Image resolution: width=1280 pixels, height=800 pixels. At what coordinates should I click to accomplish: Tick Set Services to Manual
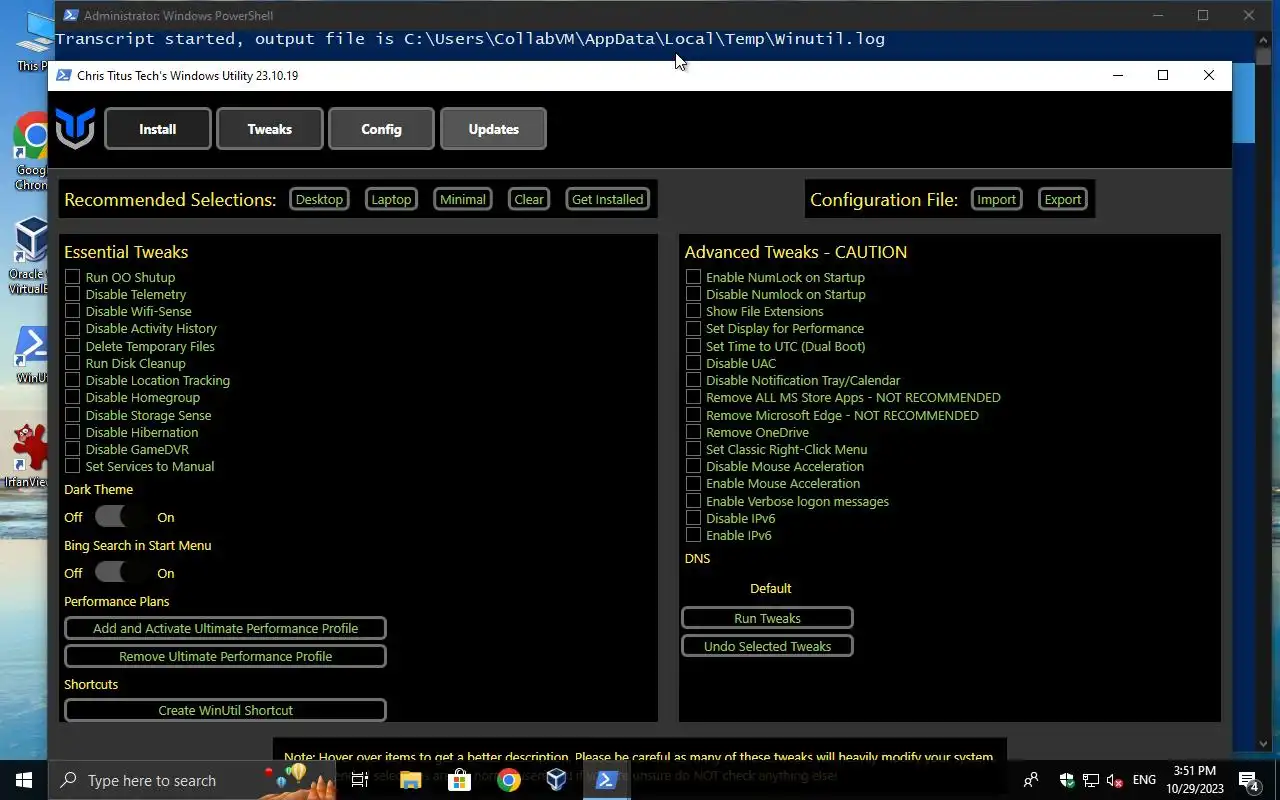coord(72,466)
